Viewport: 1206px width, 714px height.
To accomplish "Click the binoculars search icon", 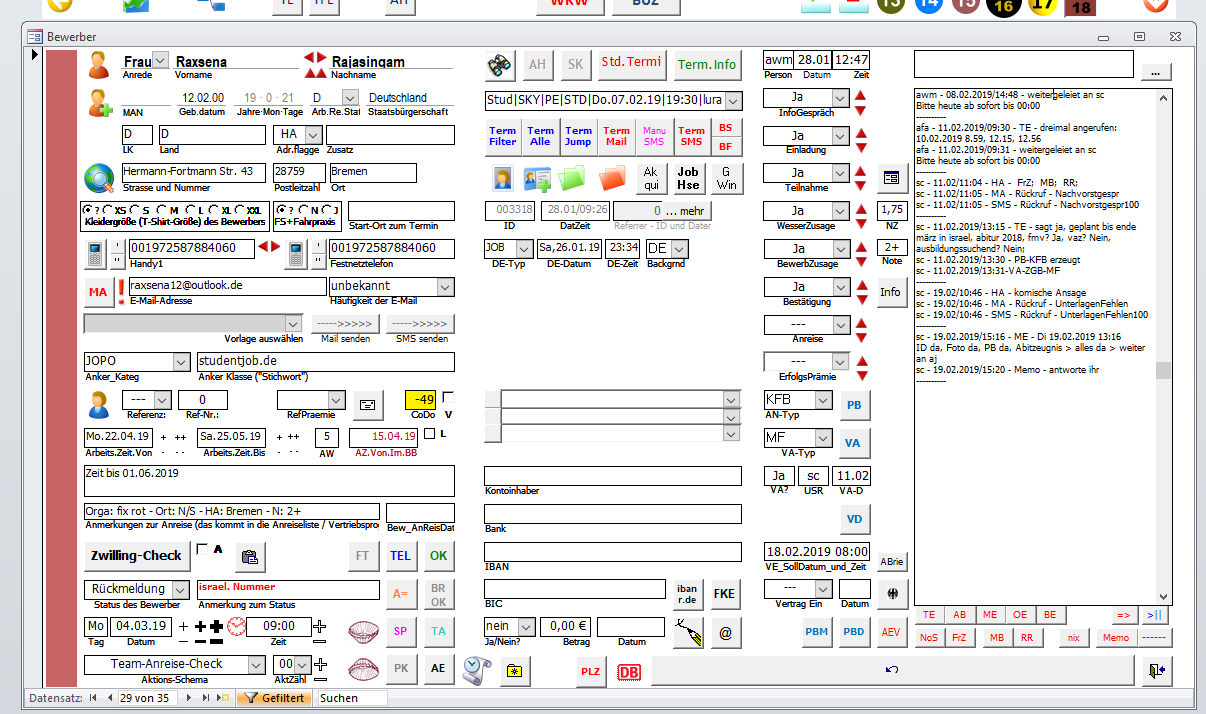I will point(500,65).
